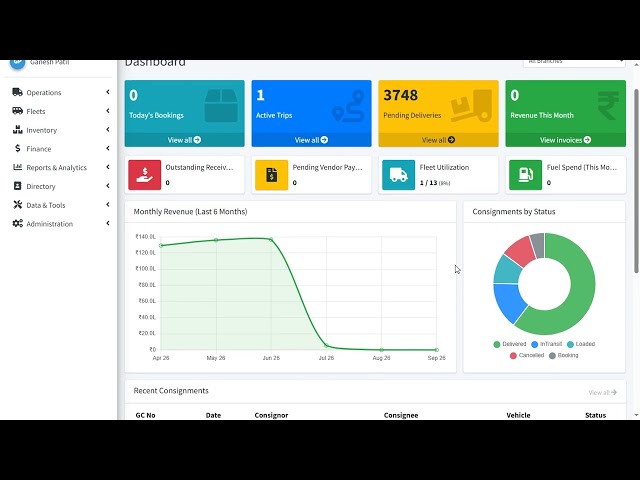Click the Date column header
This screenshot has width=640, height=480.
coord(213,415)
